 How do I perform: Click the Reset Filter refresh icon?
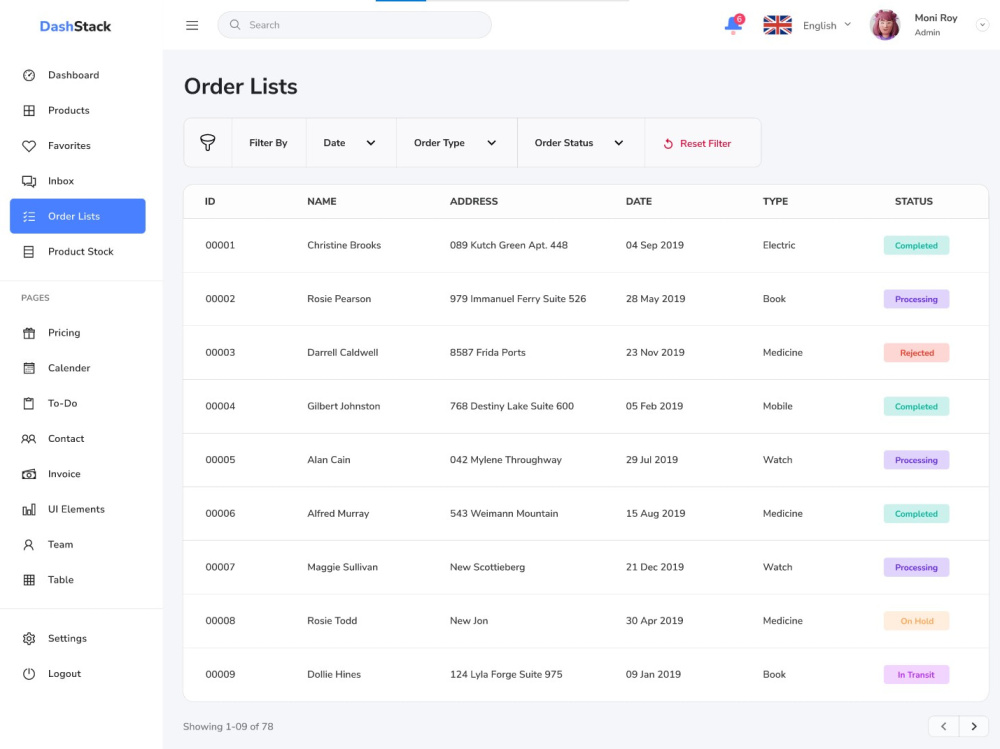[668, 144]
